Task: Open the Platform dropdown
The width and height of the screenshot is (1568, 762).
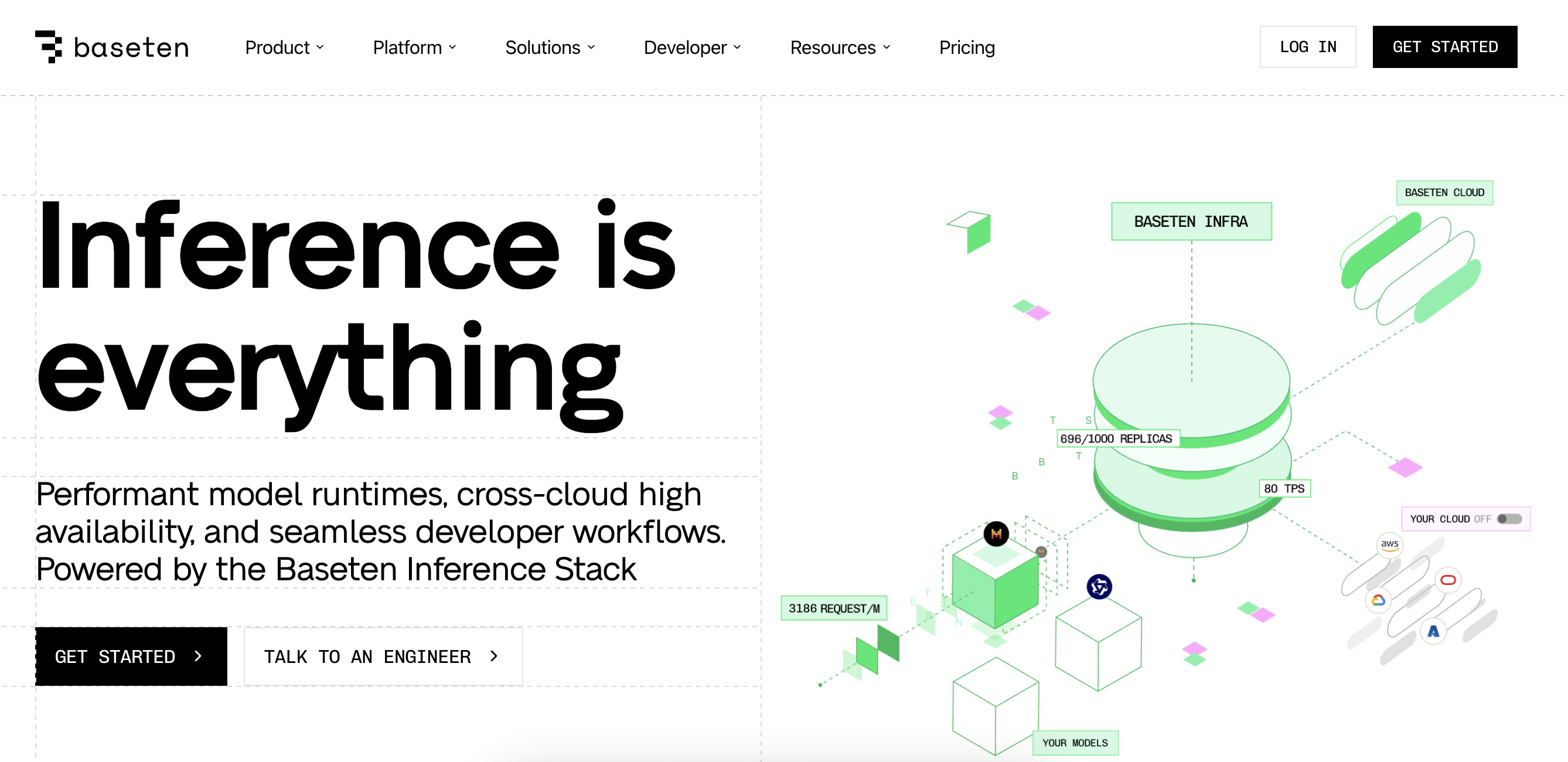Action: click(414, 47)
